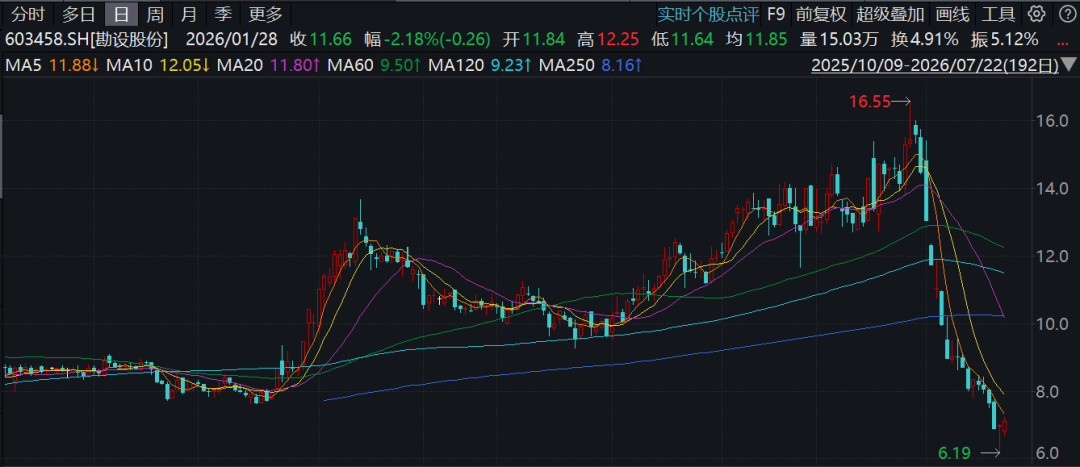Open 实时个股点评 live stock commentary
Image resolution: width=1080 pixels, height=467 pixels.
[707, 13]
